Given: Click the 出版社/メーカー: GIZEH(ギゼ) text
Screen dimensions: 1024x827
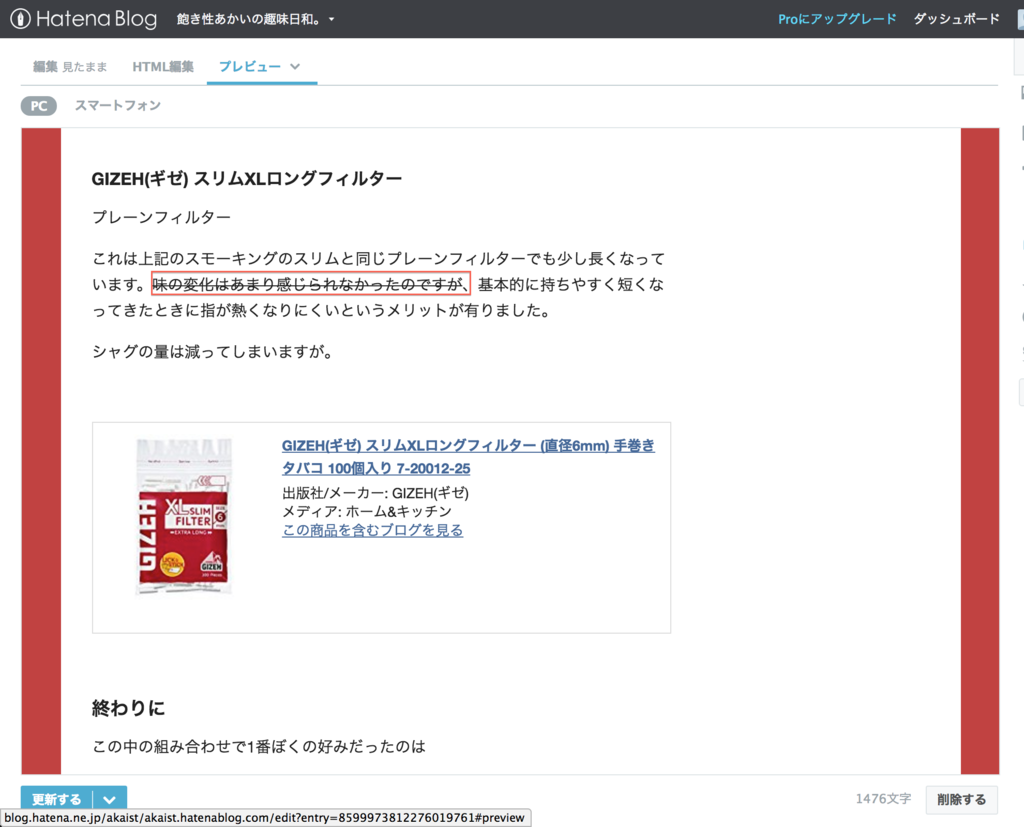Looking at the screenshot, I should pos(376,493).
